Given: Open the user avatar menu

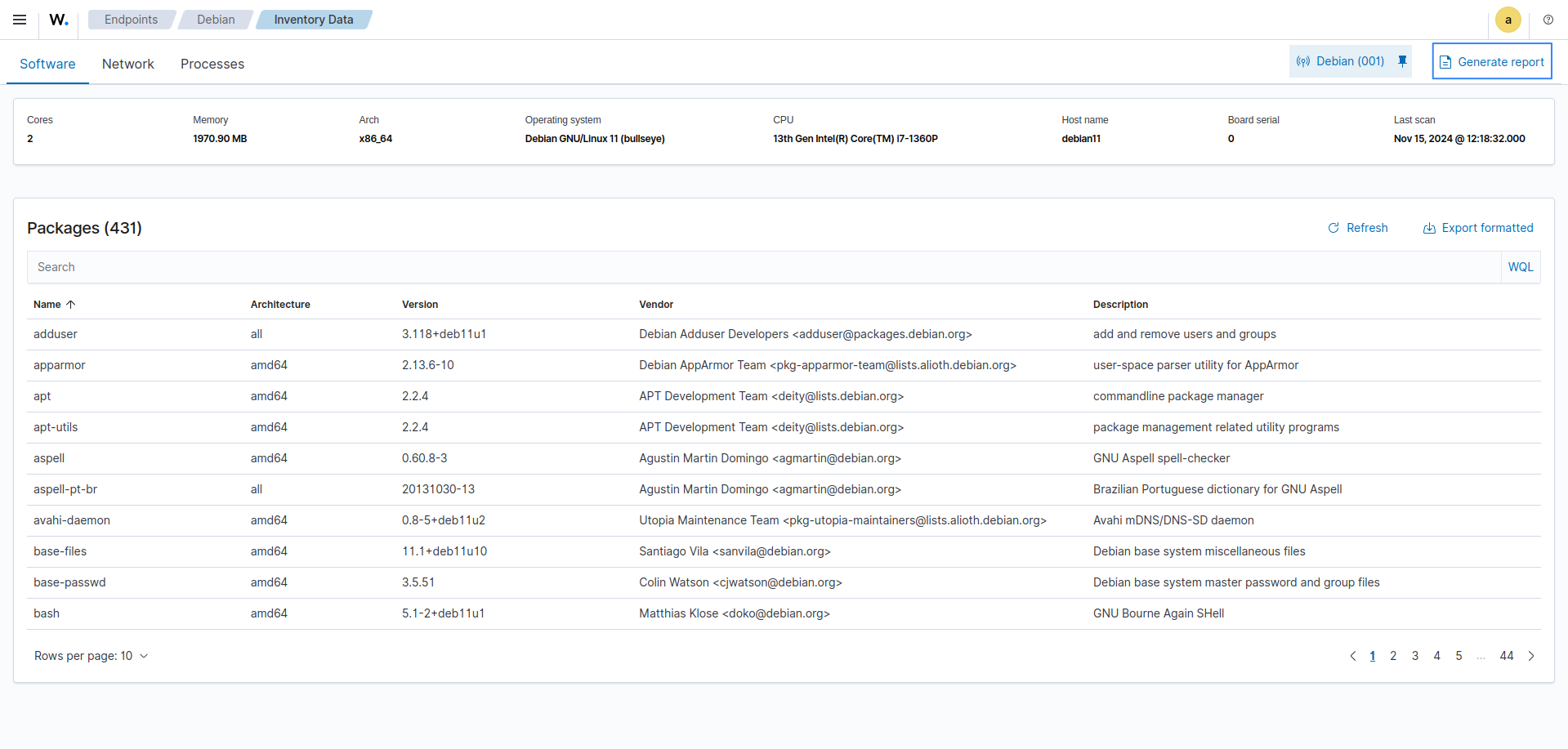Looking at the screenshot, I should (1508, 20).
